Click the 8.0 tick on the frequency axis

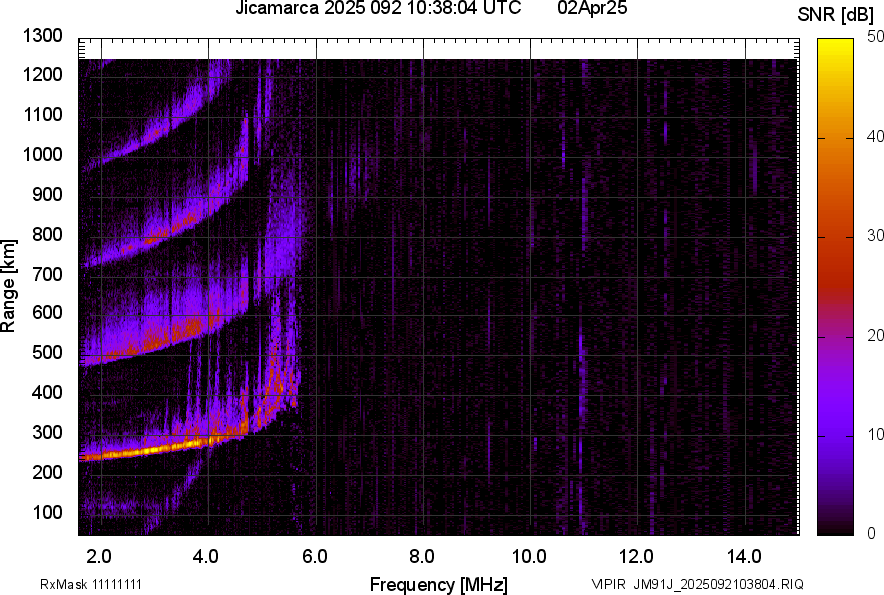pos(422,556)
